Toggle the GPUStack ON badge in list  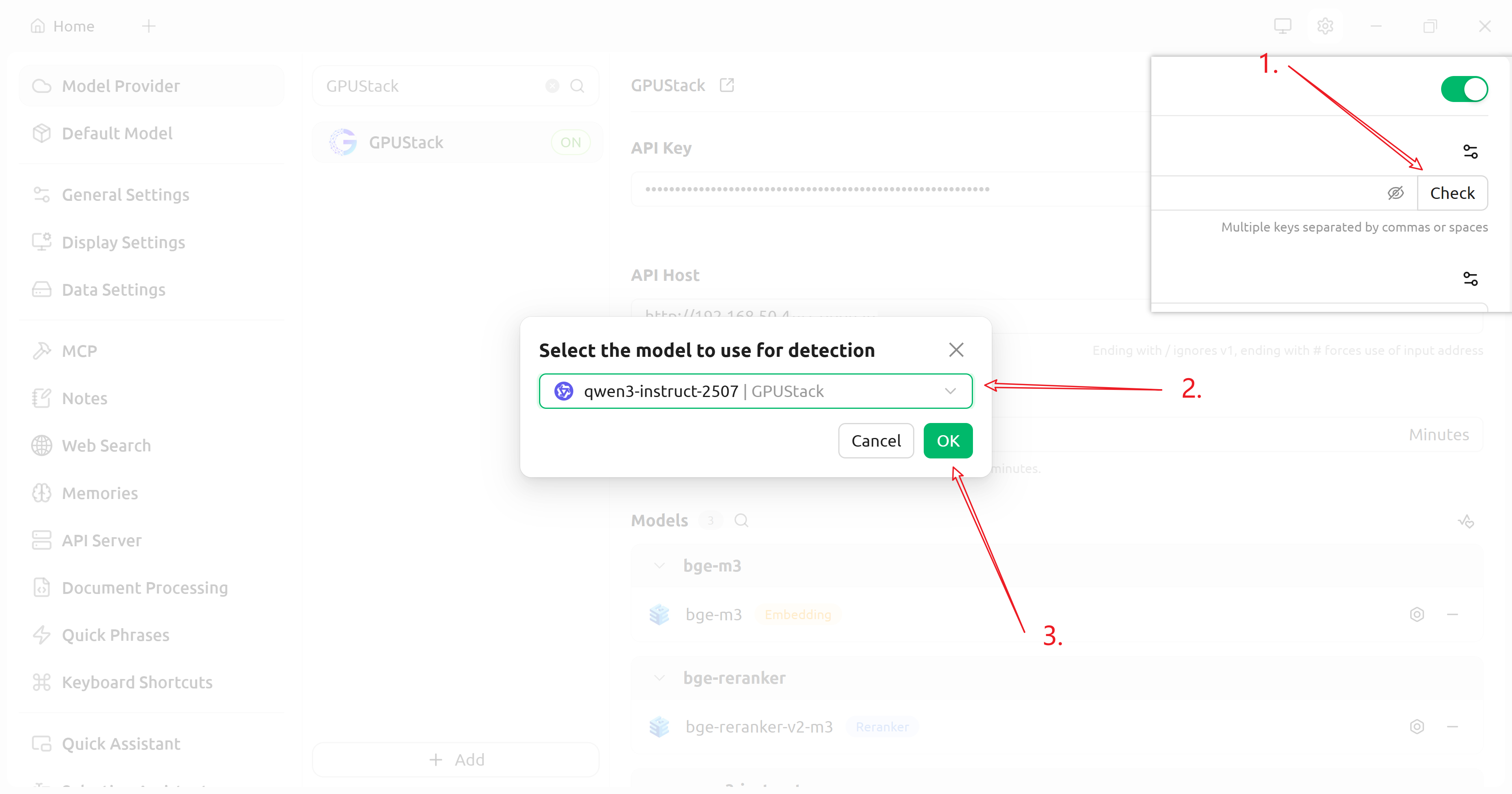click(x=570, y=143)
